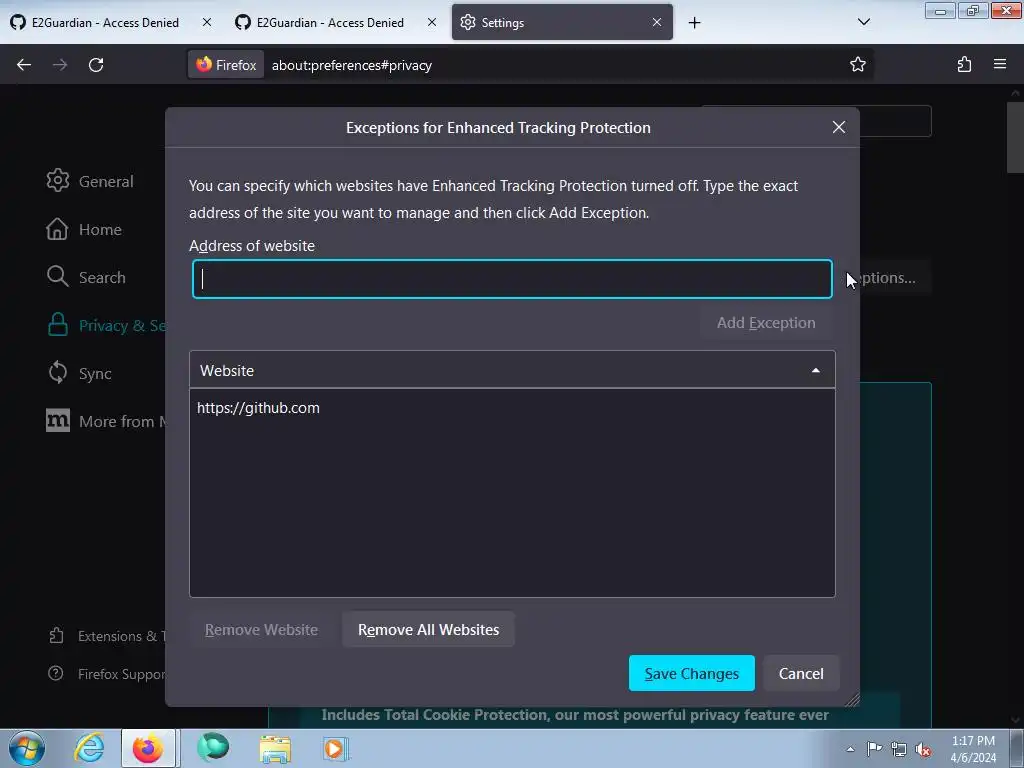
Task: Click the Firefox Support question mark icon
Action: point(56,673)
